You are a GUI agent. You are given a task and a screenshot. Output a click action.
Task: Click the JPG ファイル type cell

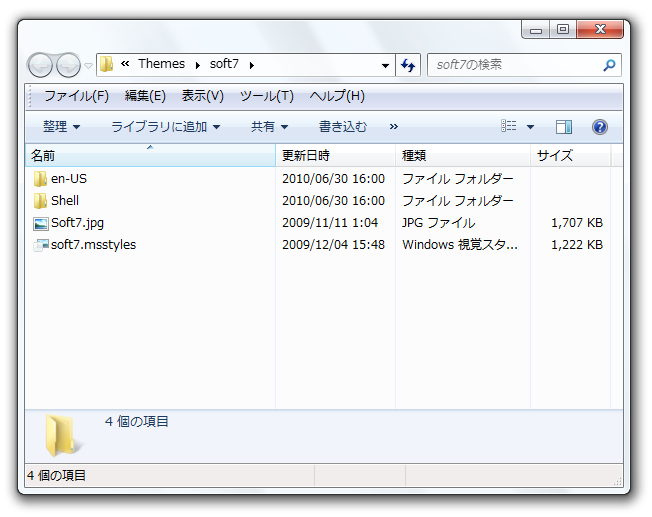coord(439,223)
